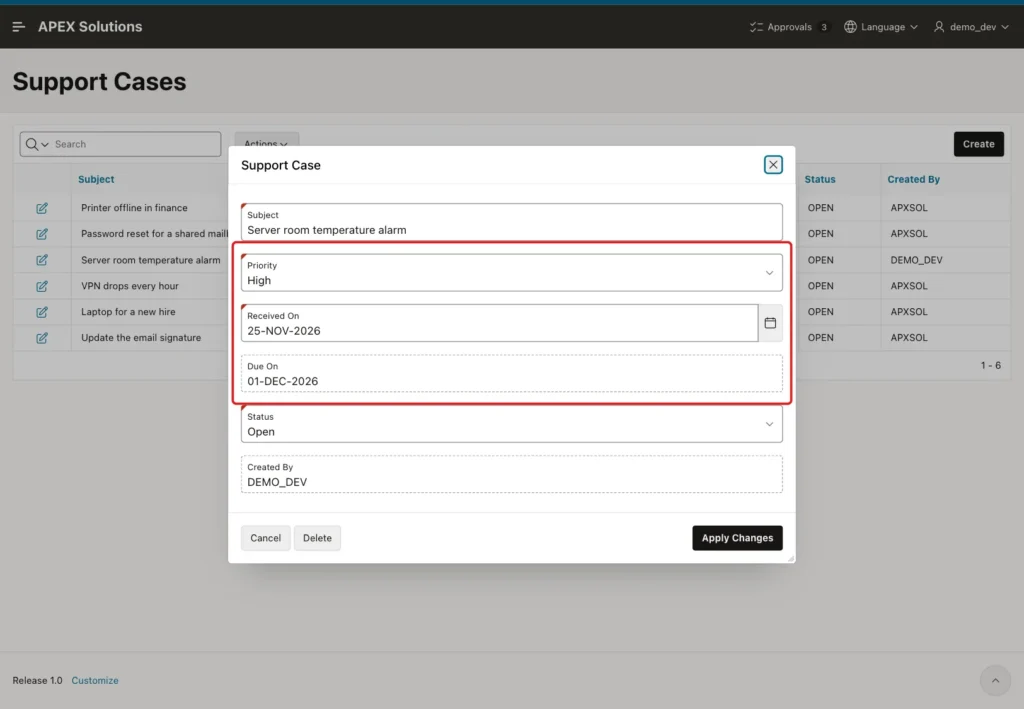Click the Due On field 01-DEC-2026

pyautogui.click(x=511, y=373)
